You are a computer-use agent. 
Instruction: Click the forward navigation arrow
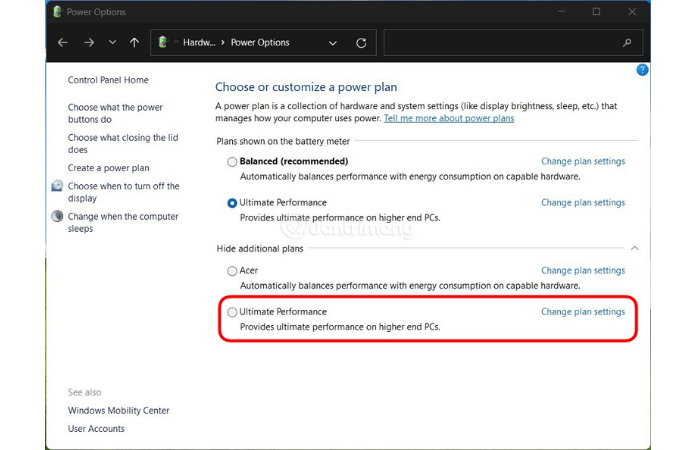pos(87,43)
